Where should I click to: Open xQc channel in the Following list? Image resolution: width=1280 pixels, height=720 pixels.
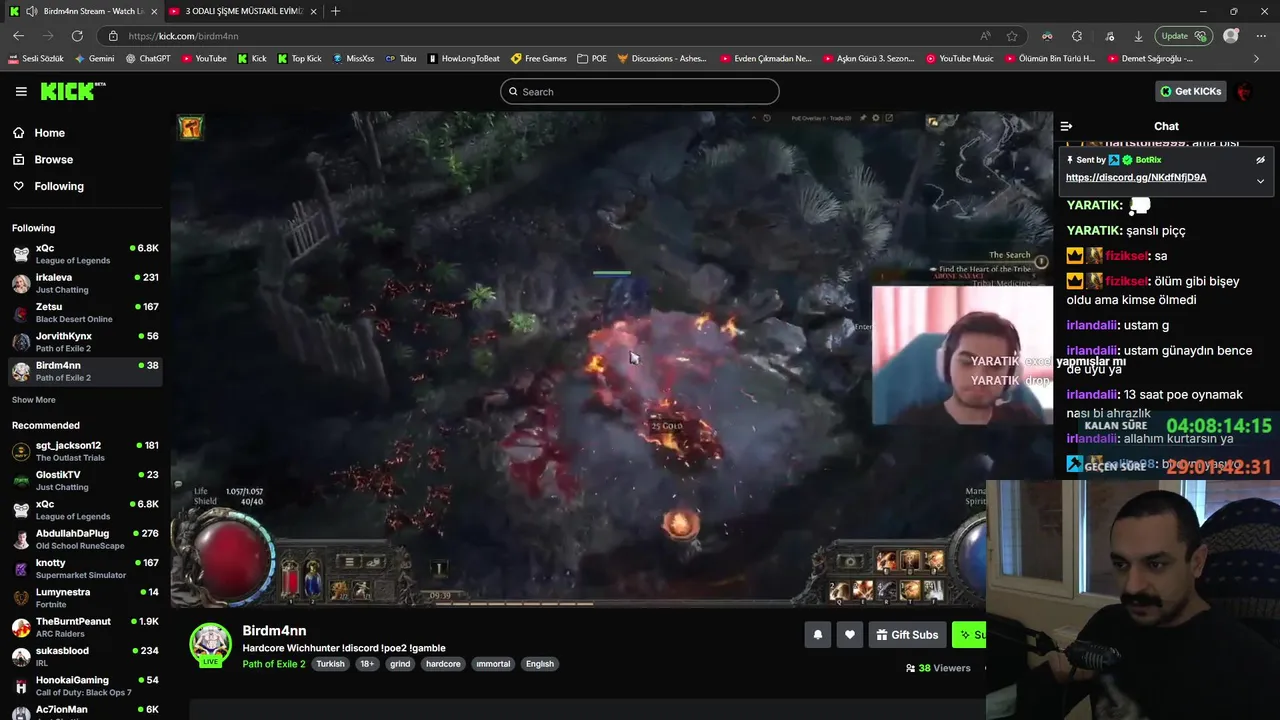coord(85,254)
